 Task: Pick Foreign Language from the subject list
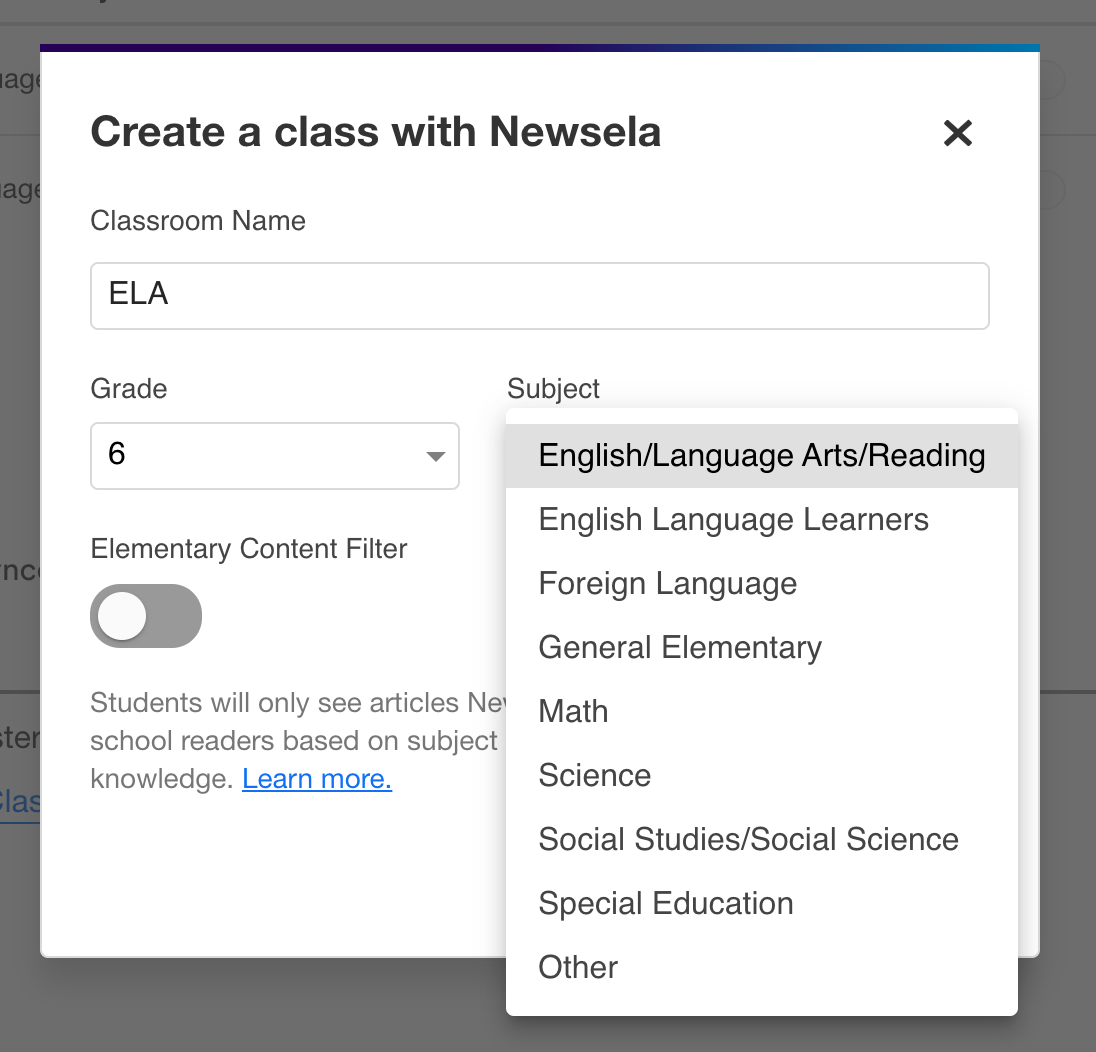[668, 584]
